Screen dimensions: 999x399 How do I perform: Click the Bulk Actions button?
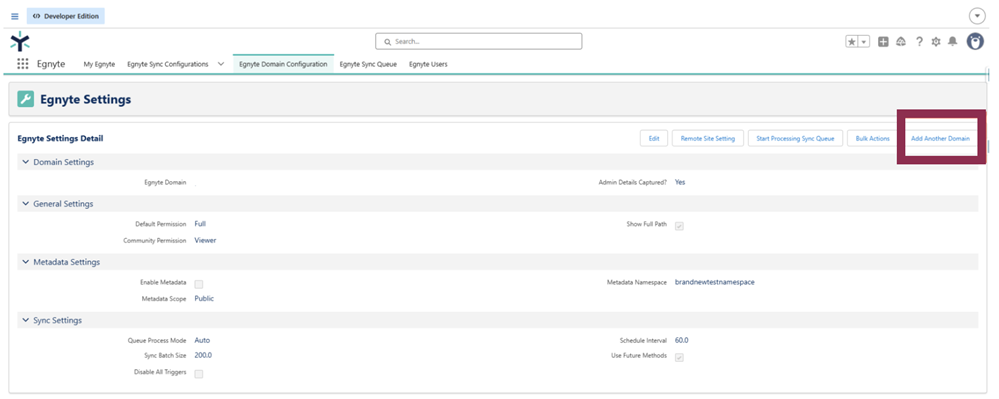[x=872, y=138]
